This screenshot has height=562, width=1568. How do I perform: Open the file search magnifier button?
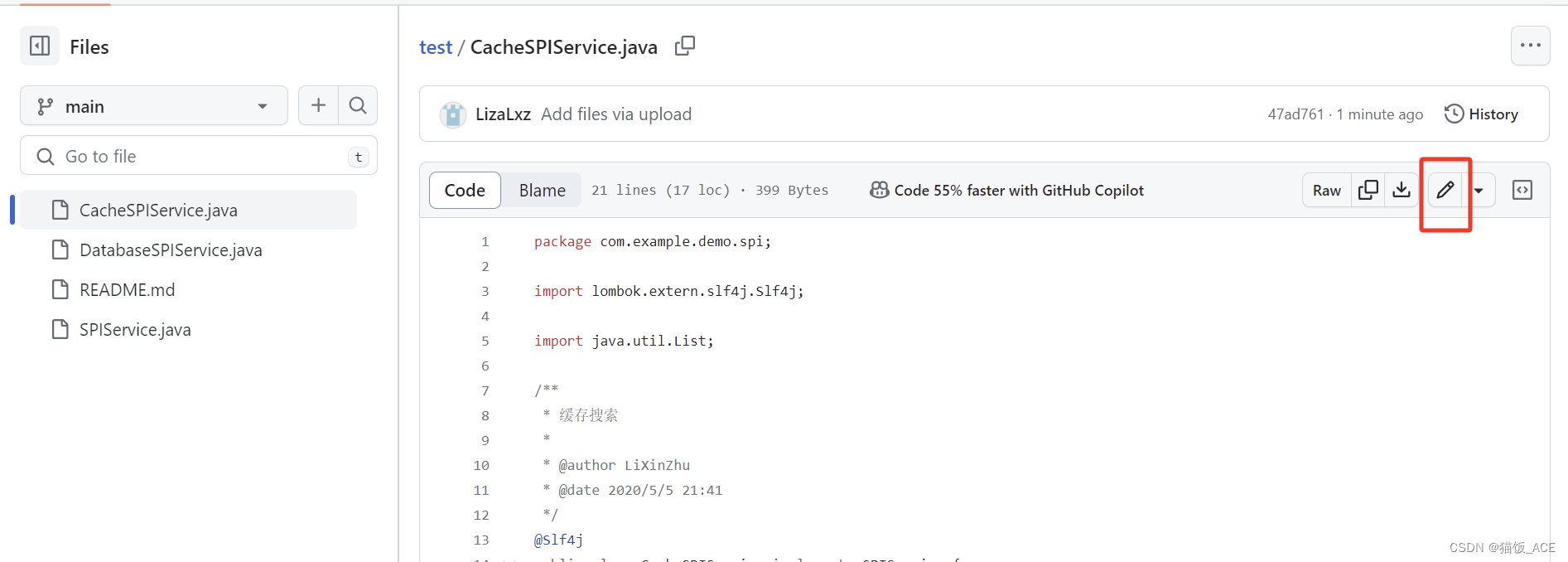(x=358, y=105)
